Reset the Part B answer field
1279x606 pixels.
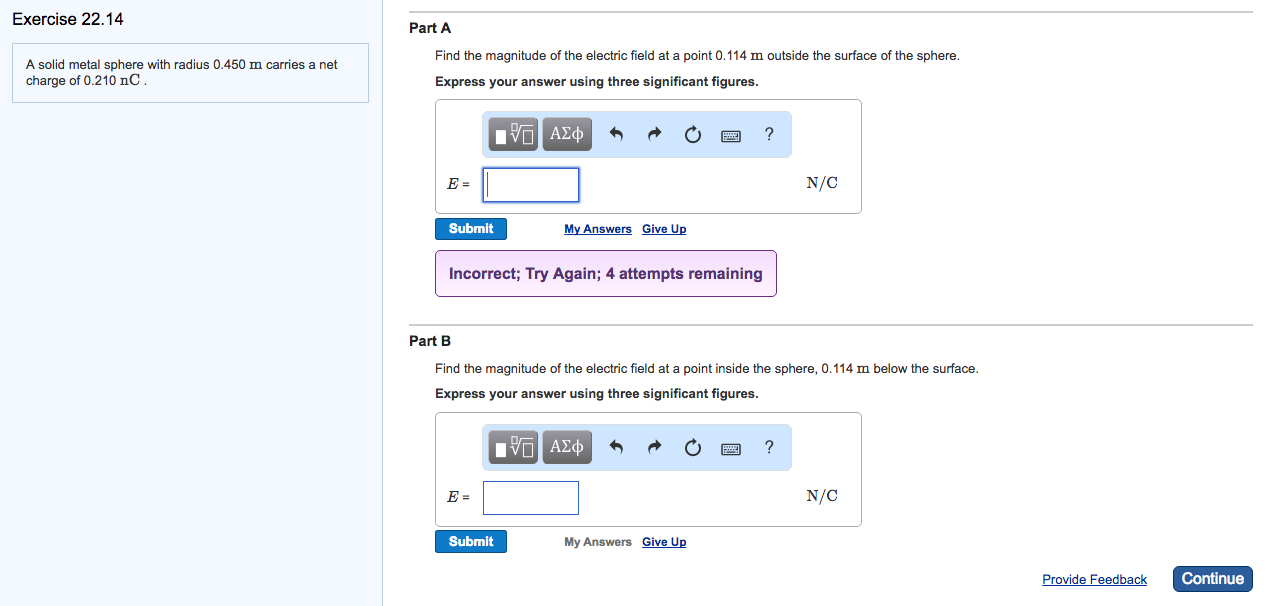pyautogui.click(x=693, y=447)
